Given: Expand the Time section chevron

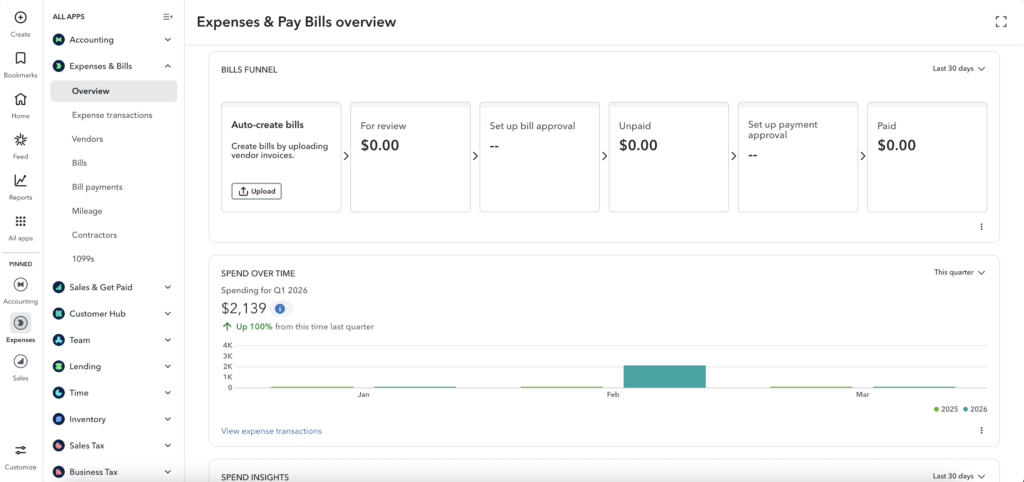Looking at the screenshot, I should pos(168,393).
